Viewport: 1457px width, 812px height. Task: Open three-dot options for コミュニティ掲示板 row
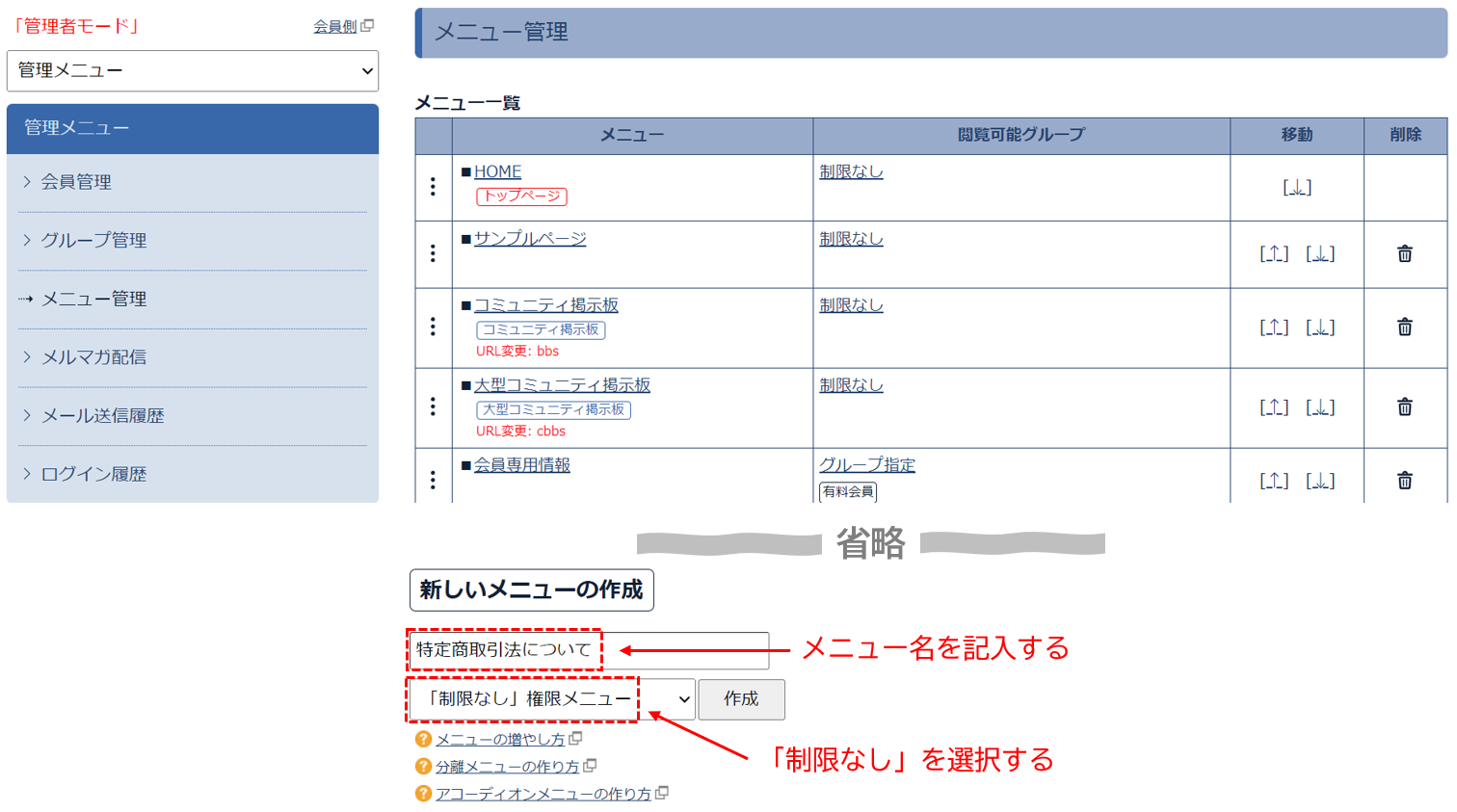click(433, 327)
